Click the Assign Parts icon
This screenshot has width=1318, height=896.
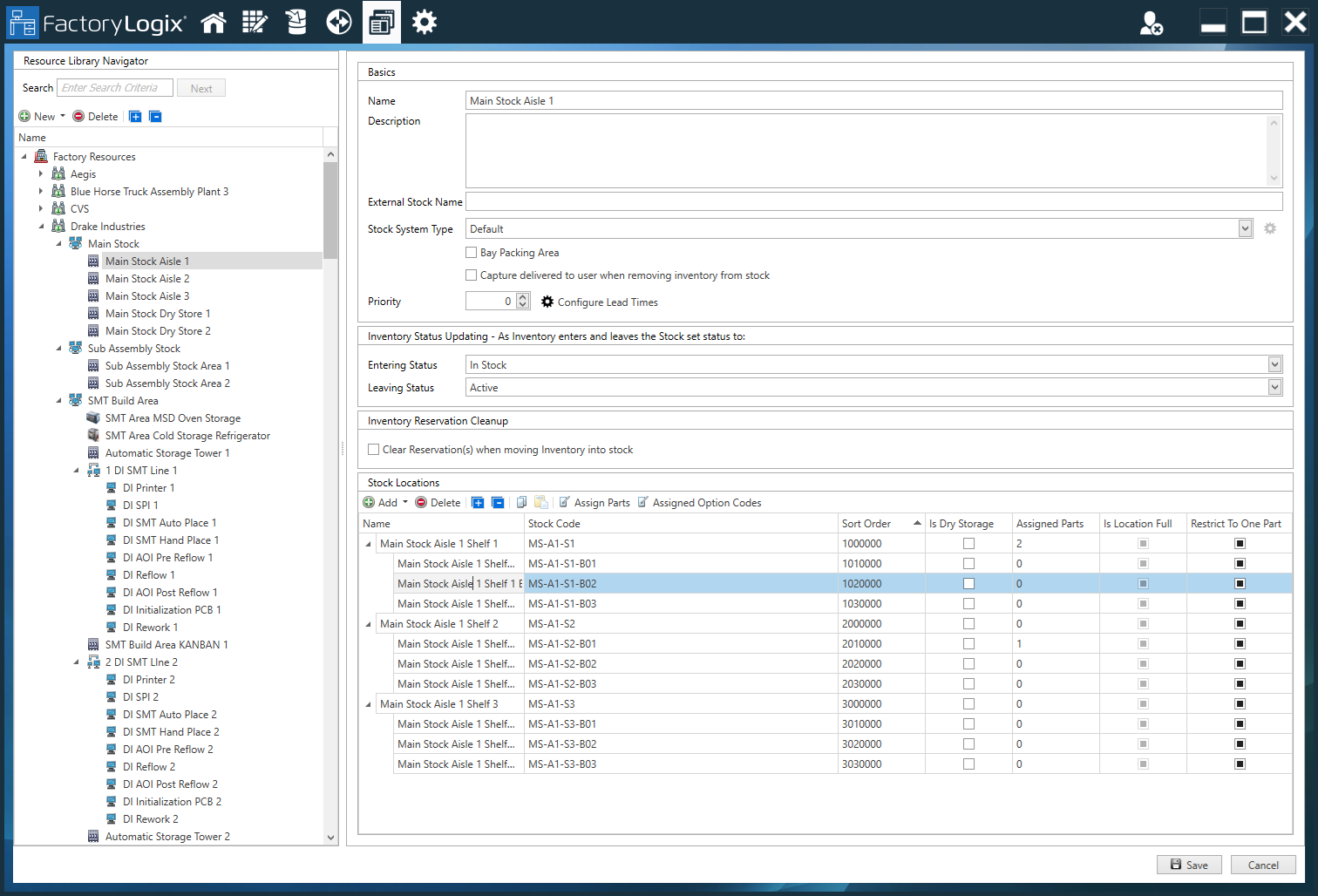[x=565, y=503]
